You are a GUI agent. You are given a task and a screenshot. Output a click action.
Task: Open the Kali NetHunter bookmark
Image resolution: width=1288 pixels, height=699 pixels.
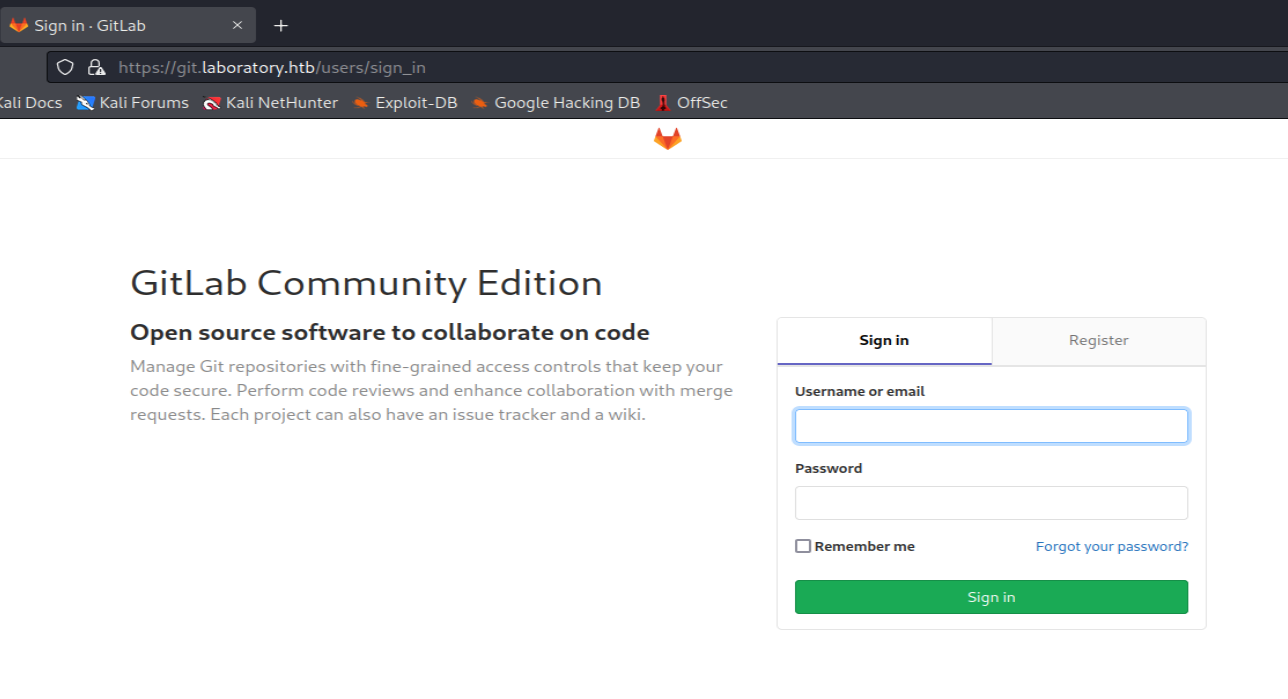coord(270,103)
